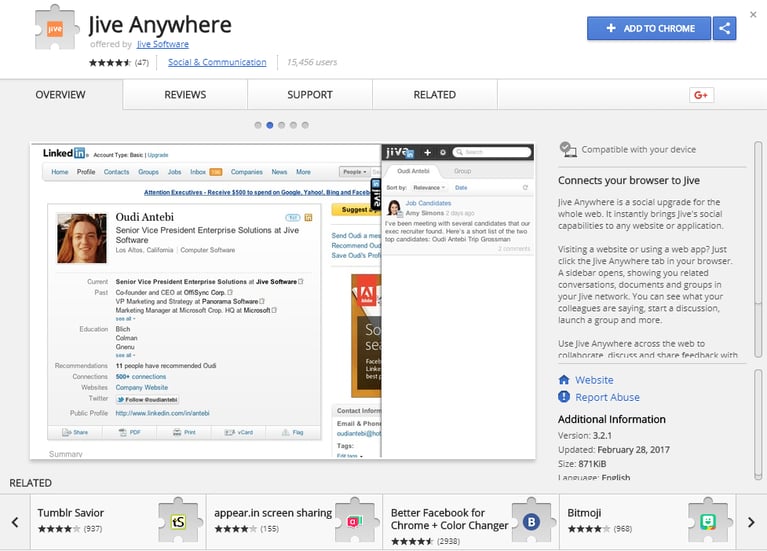This screenshot has width=767, height=551.
Task: Click the Google+ icon button
Action: pyautogui.click(x=701, y=95)
